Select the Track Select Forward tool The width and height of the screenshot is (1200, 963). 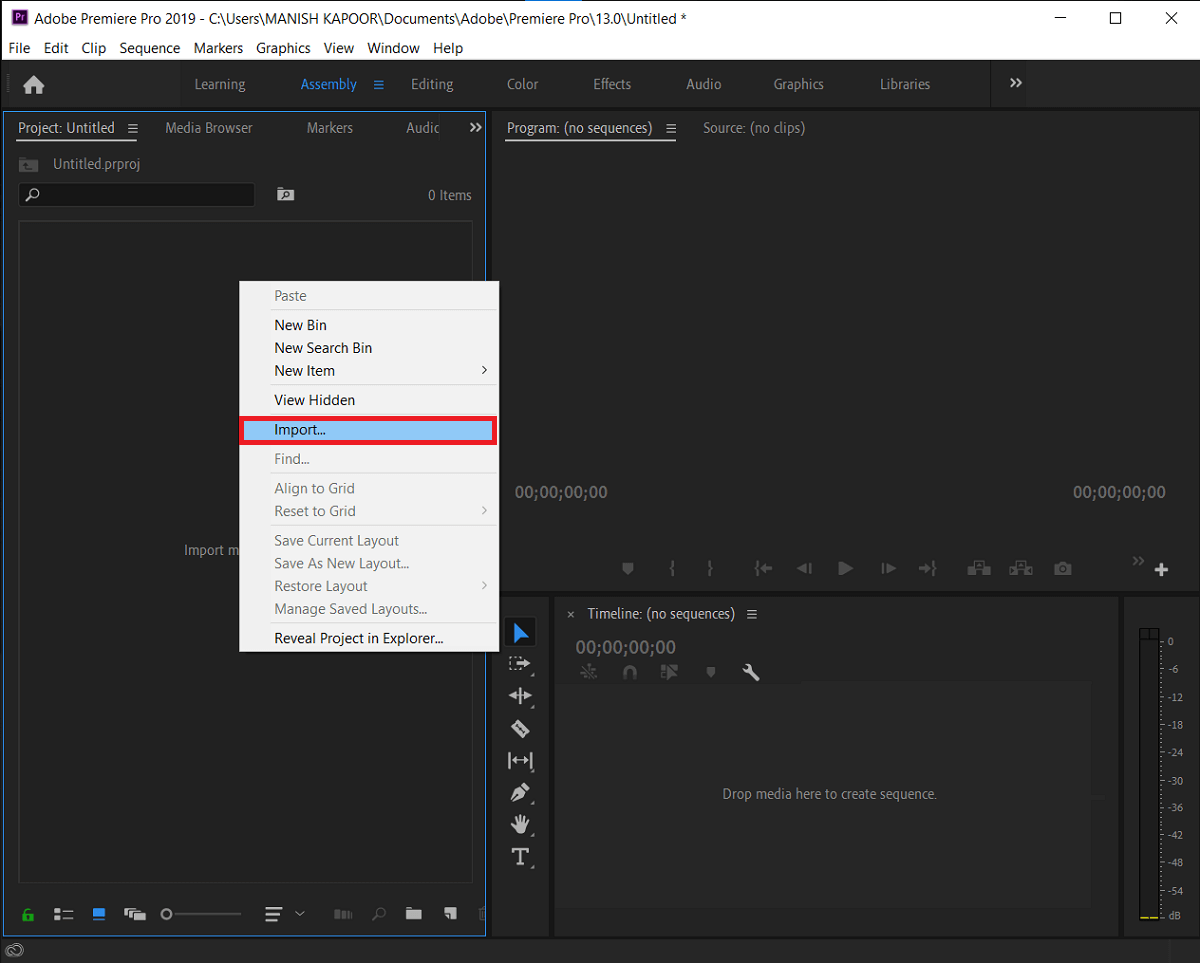pos(520,664)
